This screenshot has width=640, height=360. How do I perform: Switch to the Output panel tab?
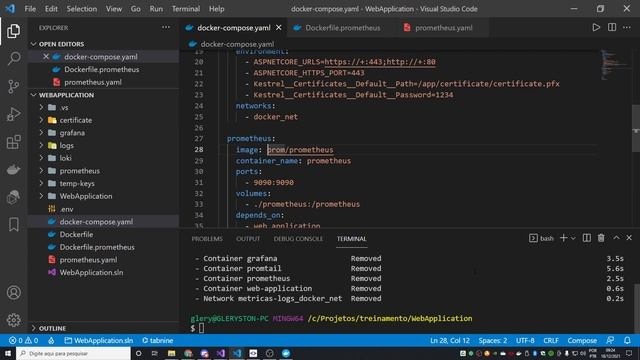pos(248,238)
